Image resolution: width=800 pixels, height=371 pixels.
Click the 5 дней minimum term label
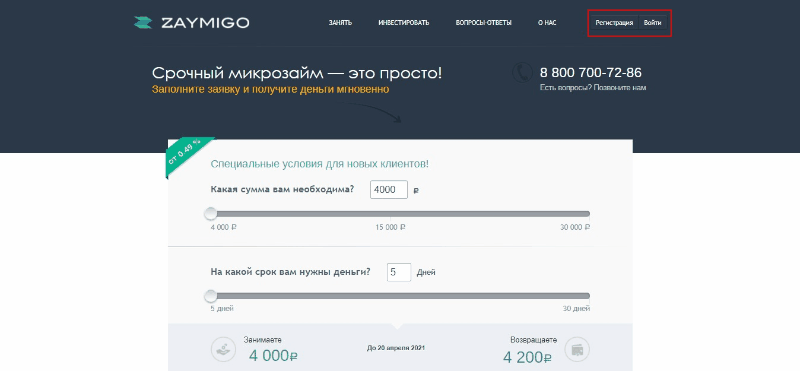(222, 309)
